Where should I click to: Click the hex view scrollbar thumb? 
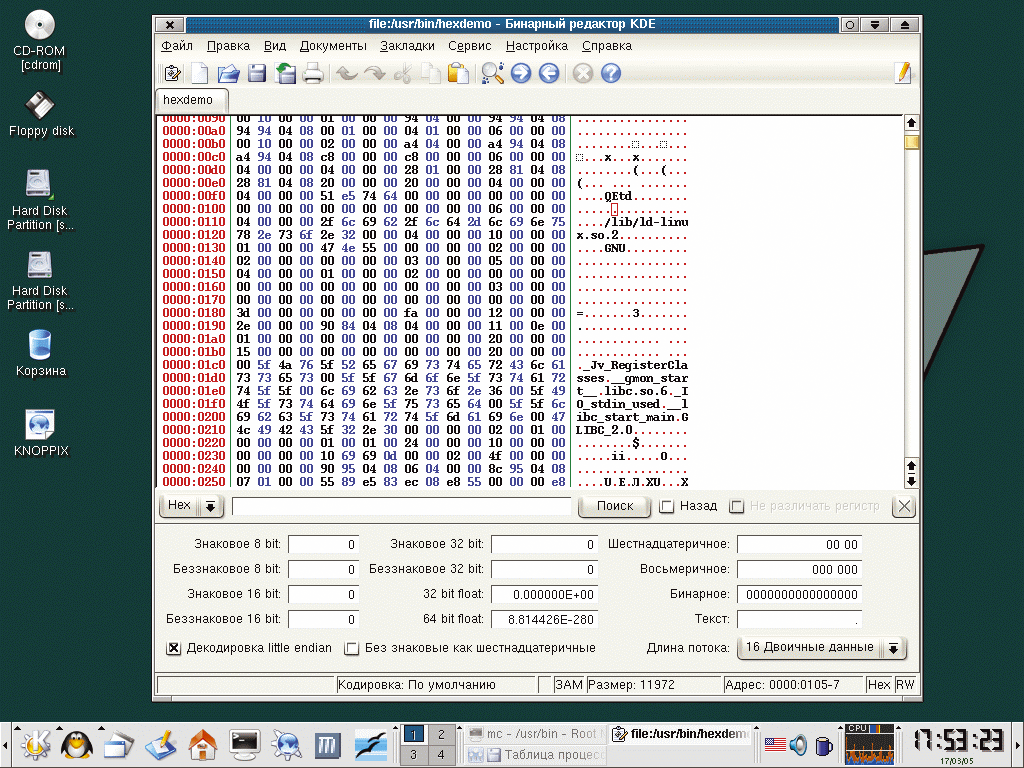911,142
